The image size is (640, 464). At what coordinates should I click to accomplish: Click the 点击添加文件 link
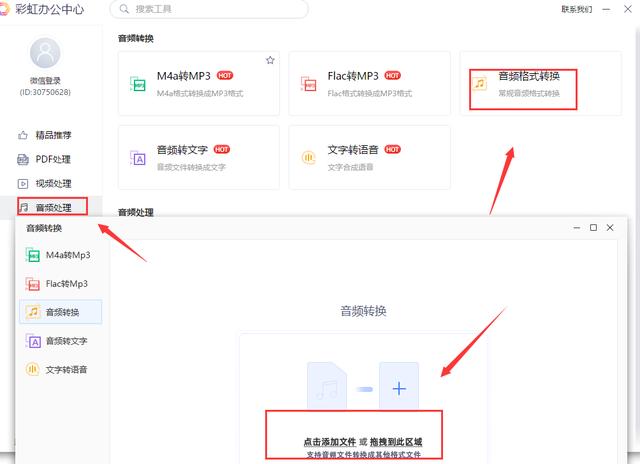[330, 442]
